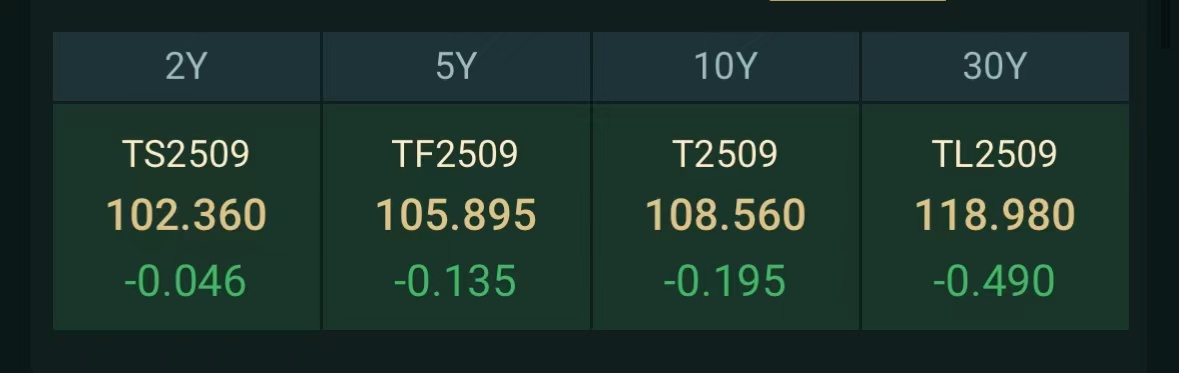Open the TS2509 contract card
The height and width of the screenshot is (373, 1179).
186,217
